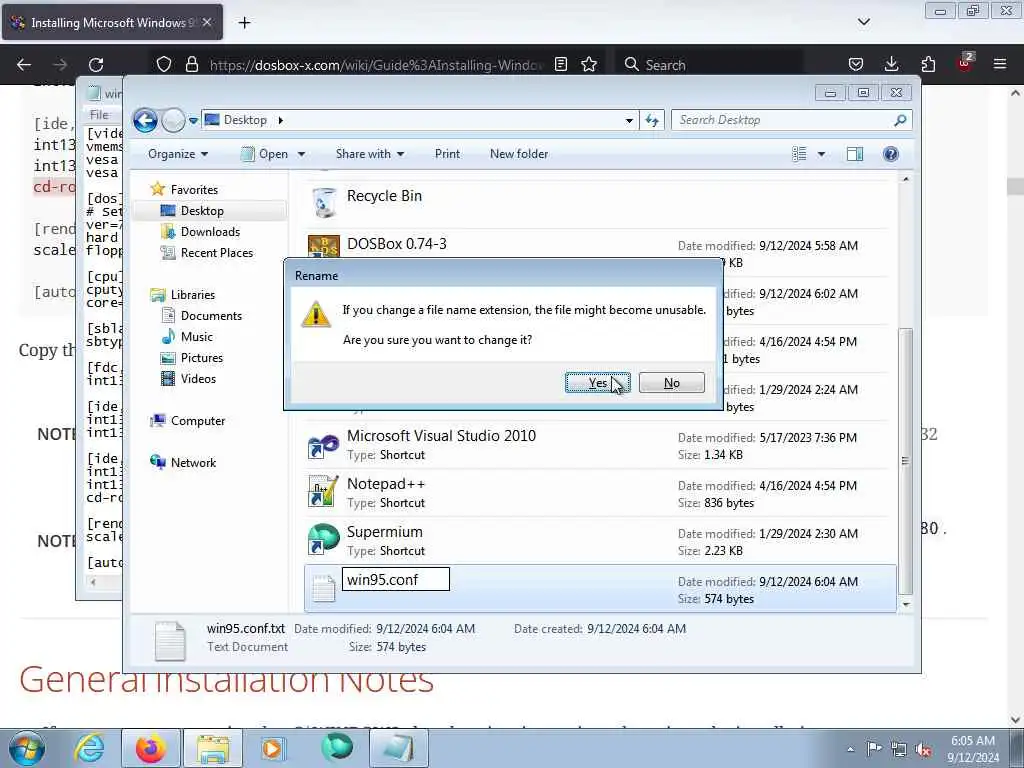Open Downloads in navigation pane
The height and width of the screenshot is (768, 1024).
click(x=210, y=232)
